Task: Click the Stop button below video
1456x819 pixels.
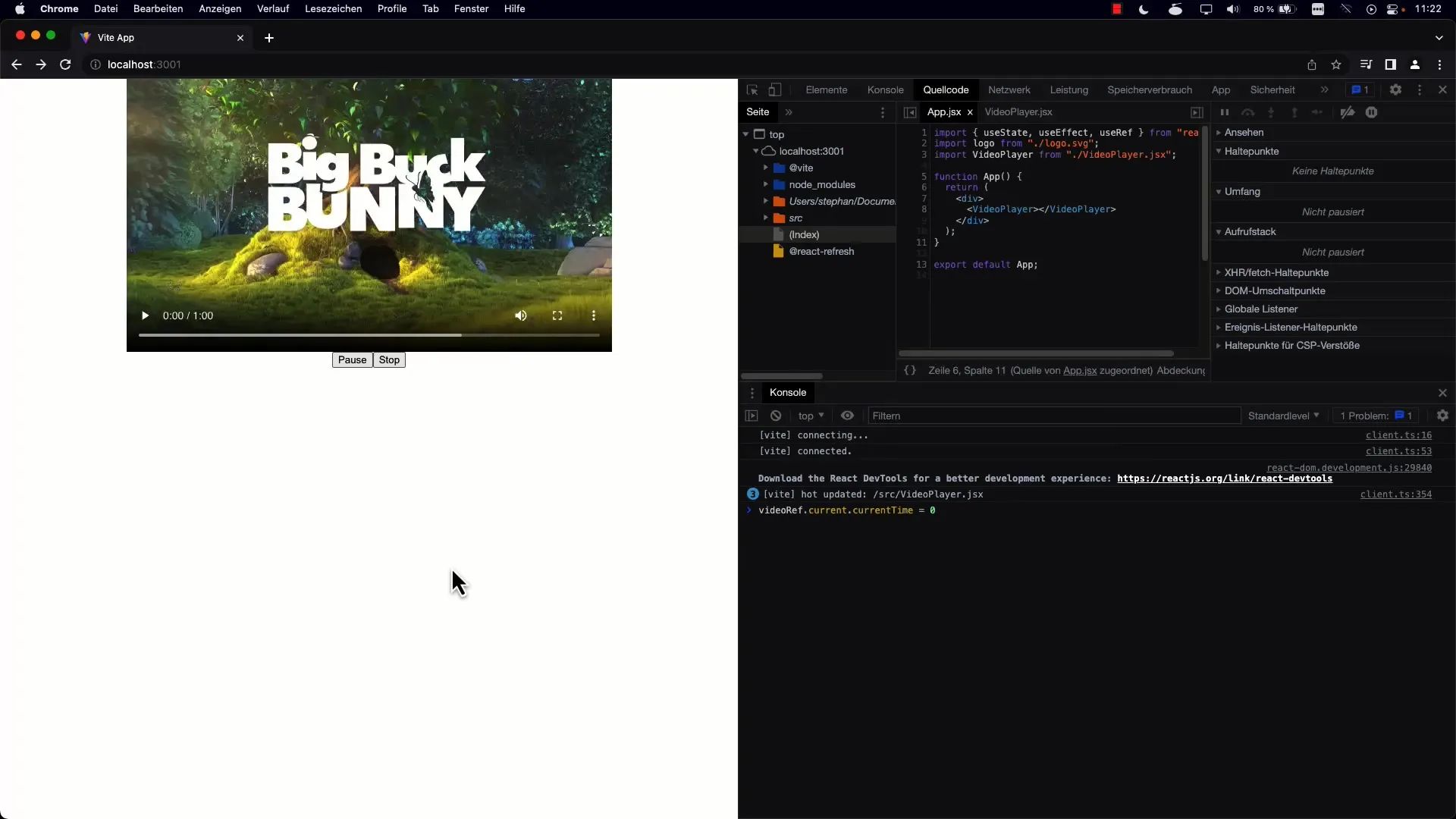Action: (389, 360)
